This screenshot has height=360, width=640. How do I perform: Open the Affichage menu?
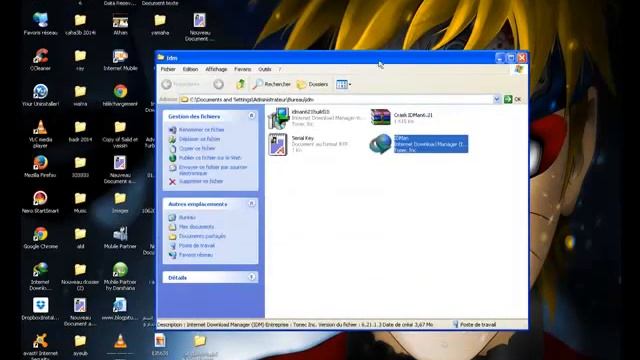point(216,69)
